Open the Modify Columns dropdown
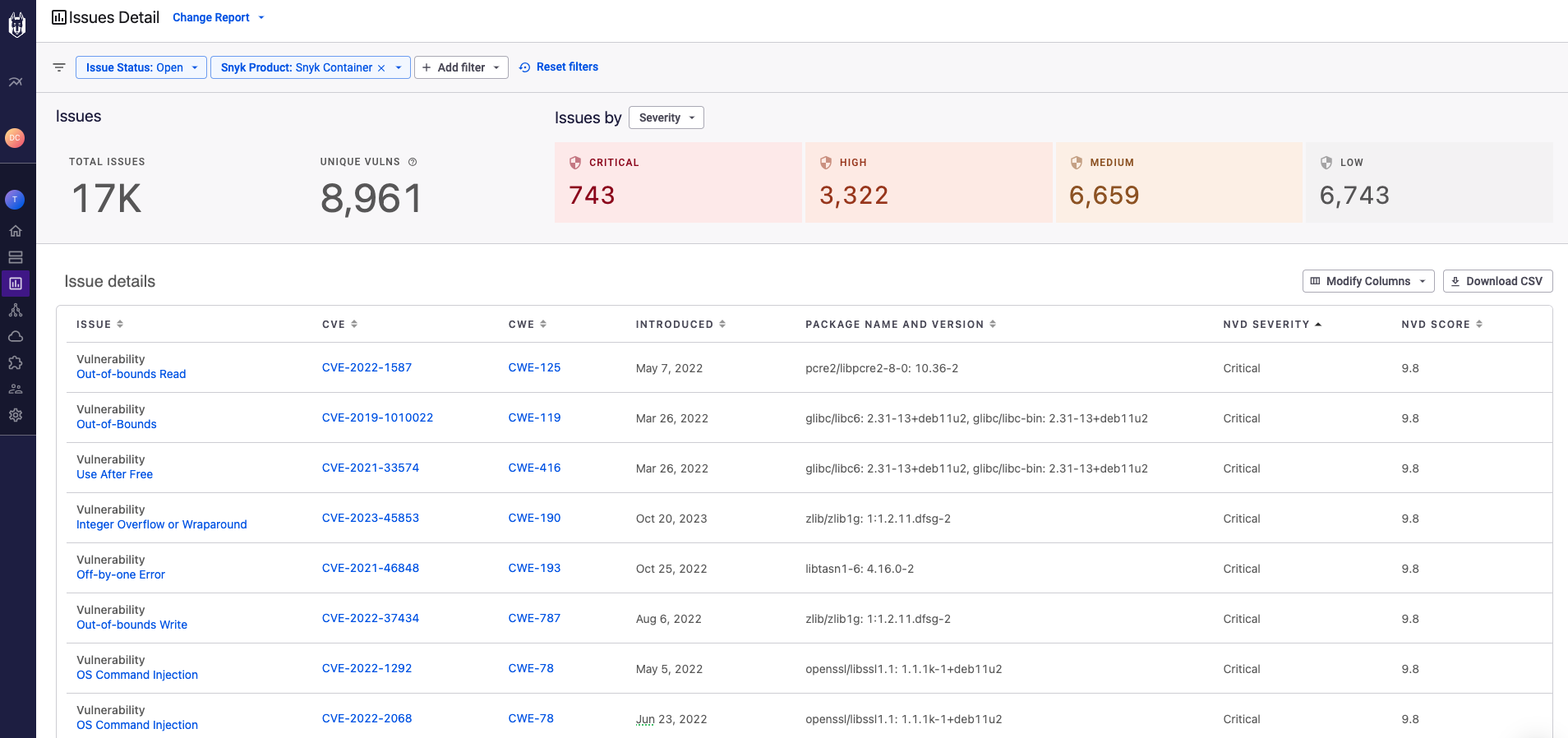This screenshot has width=1568, height=738. (x=1367, y=281)
